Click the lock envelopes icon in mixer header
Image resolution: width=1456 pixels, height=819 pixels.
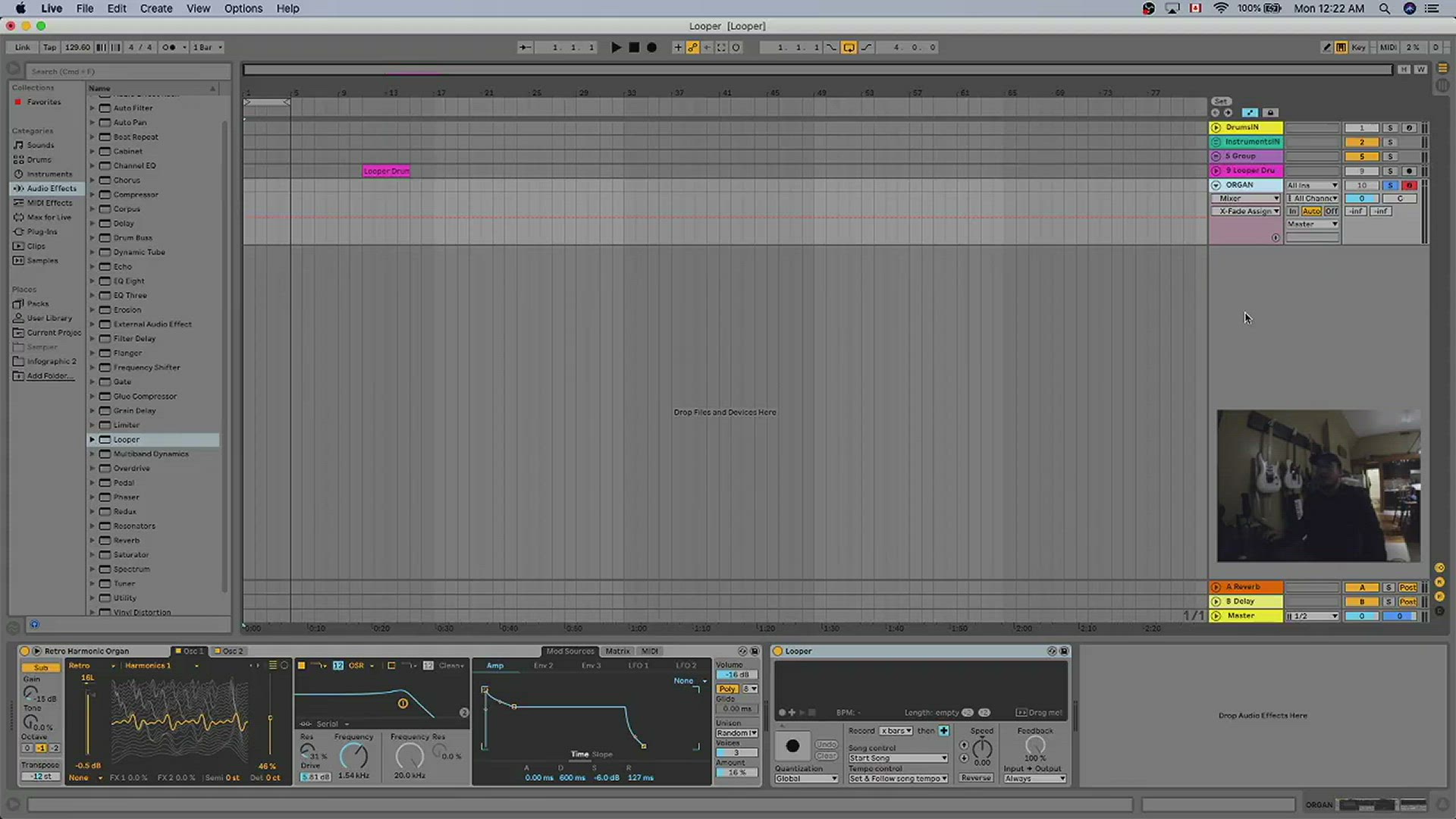(1272, 113)
